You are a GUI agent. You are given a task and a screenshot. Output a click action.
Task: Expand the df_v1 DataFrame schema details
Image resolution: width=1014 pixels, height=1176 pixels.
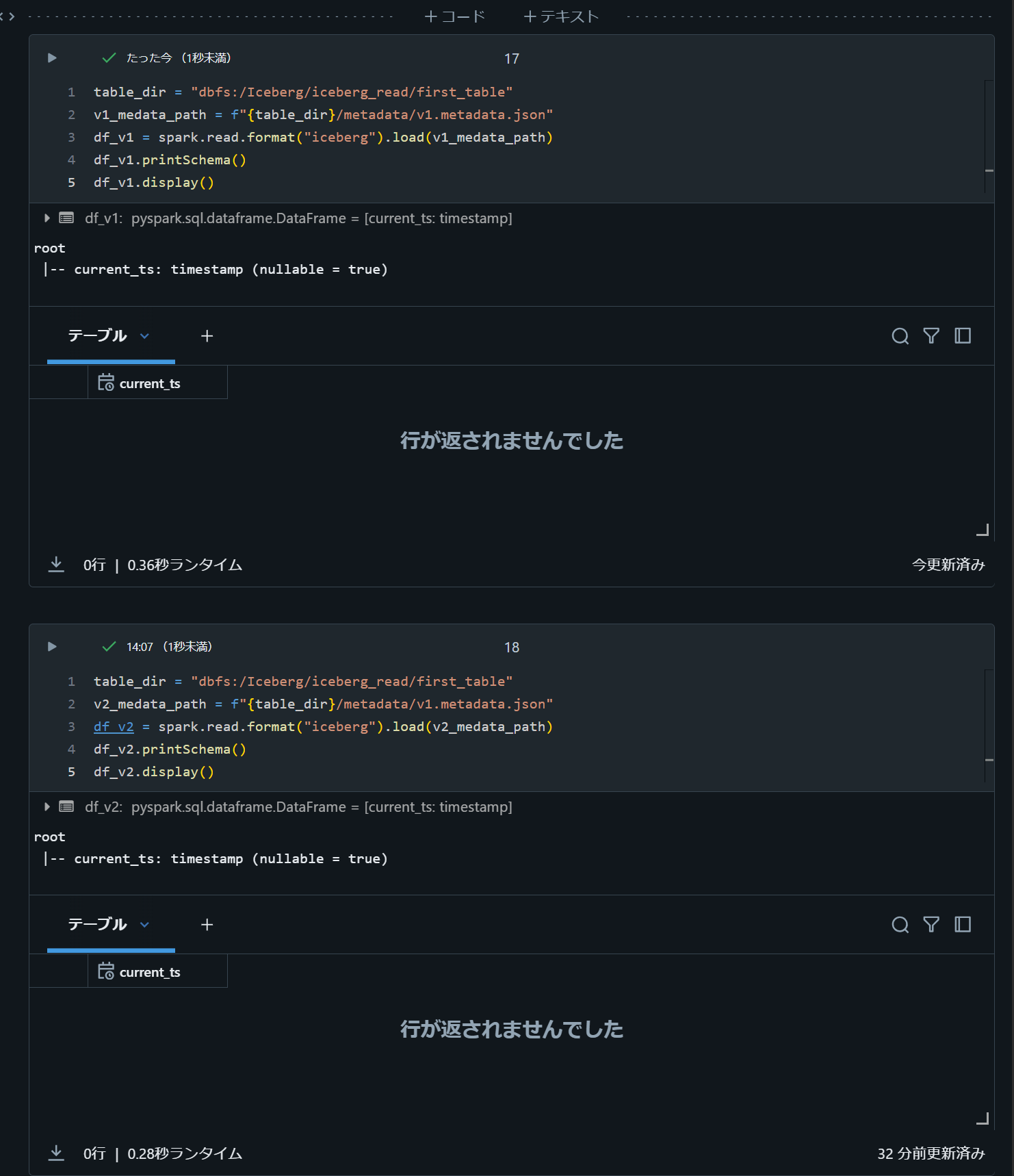[47, 218]
